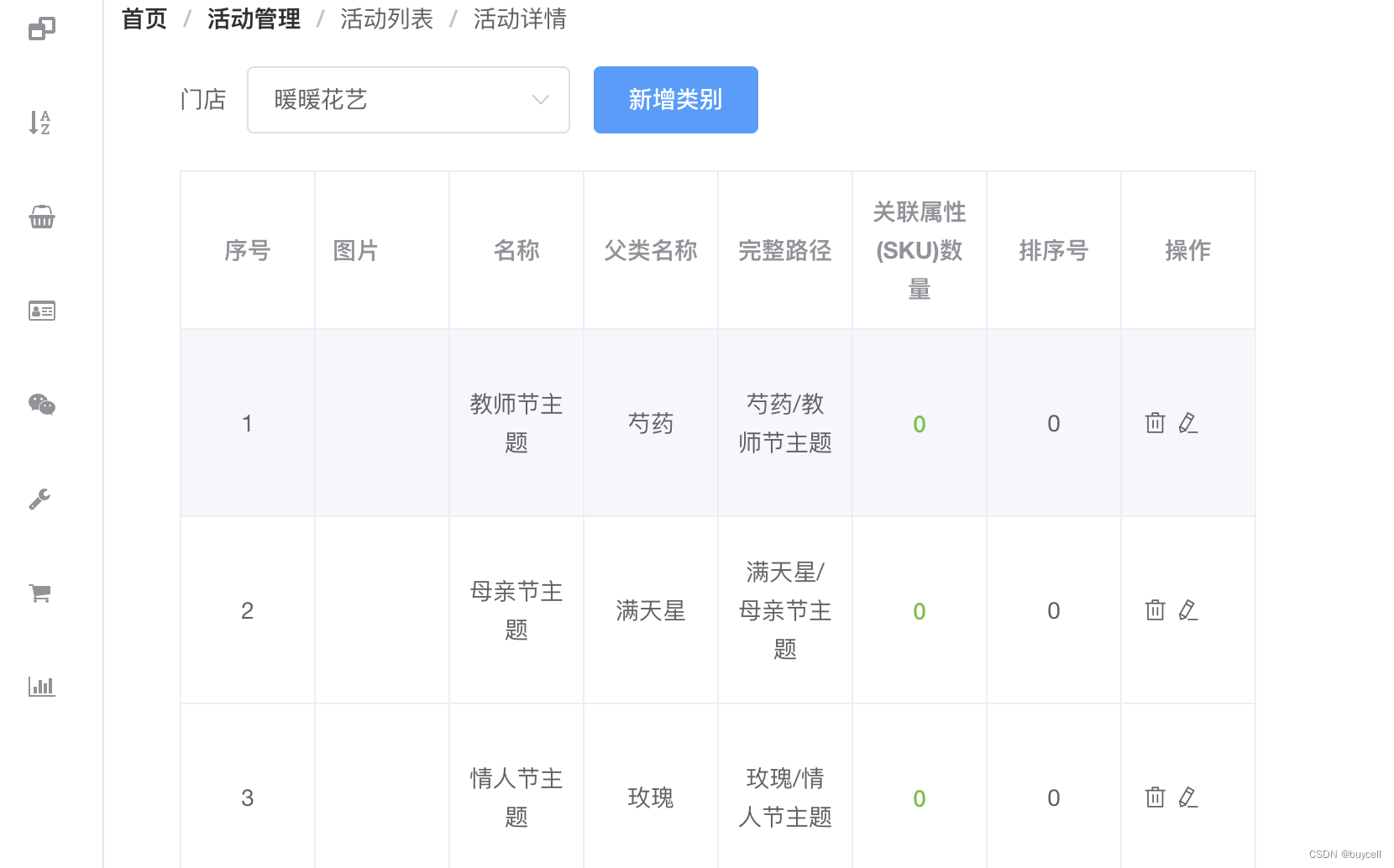Select the 教师节主题 name cell
The width and height of the screenshot is (1394, 868).
click(x=516, y=423)
